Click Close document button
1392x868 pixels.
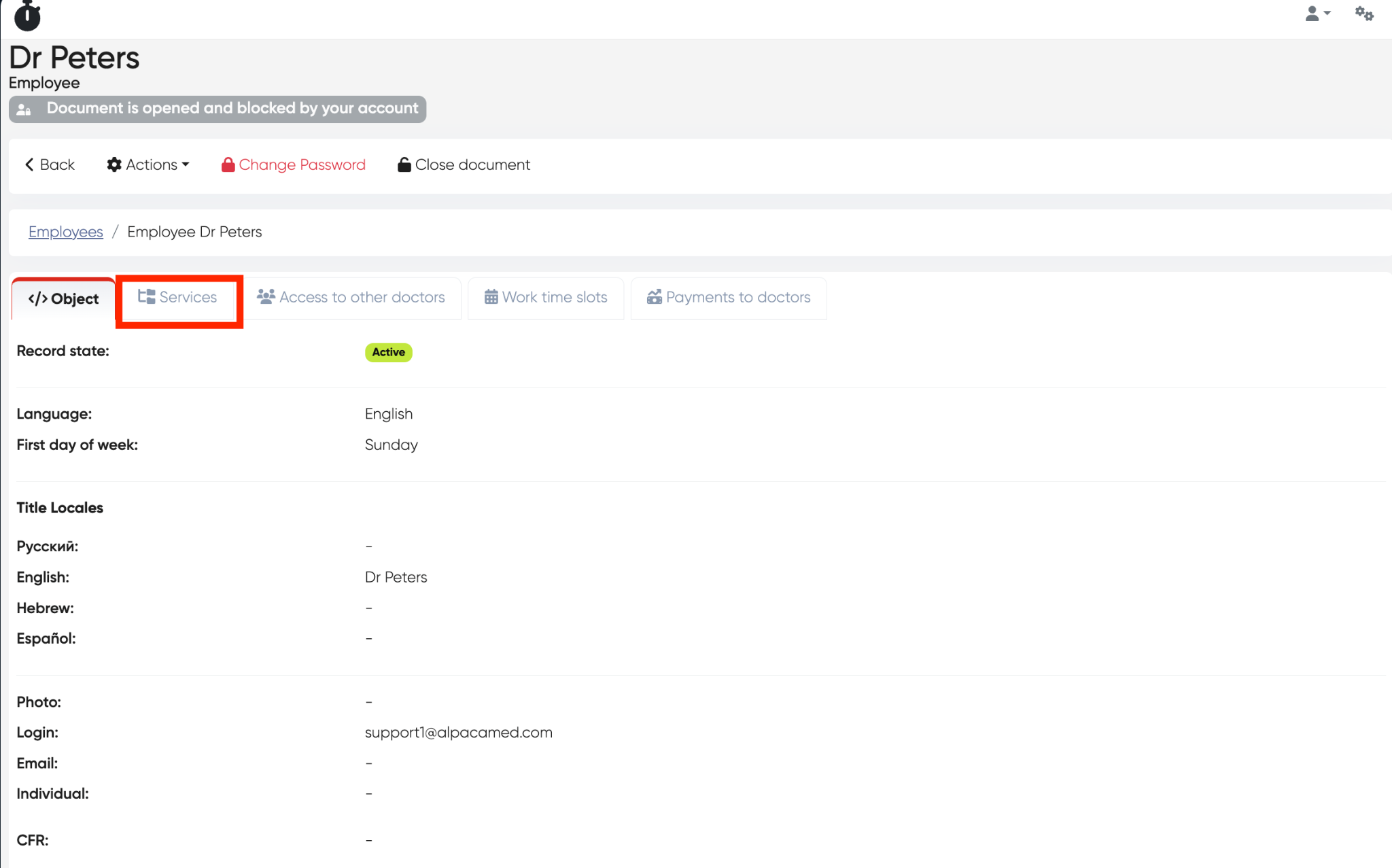472,164
